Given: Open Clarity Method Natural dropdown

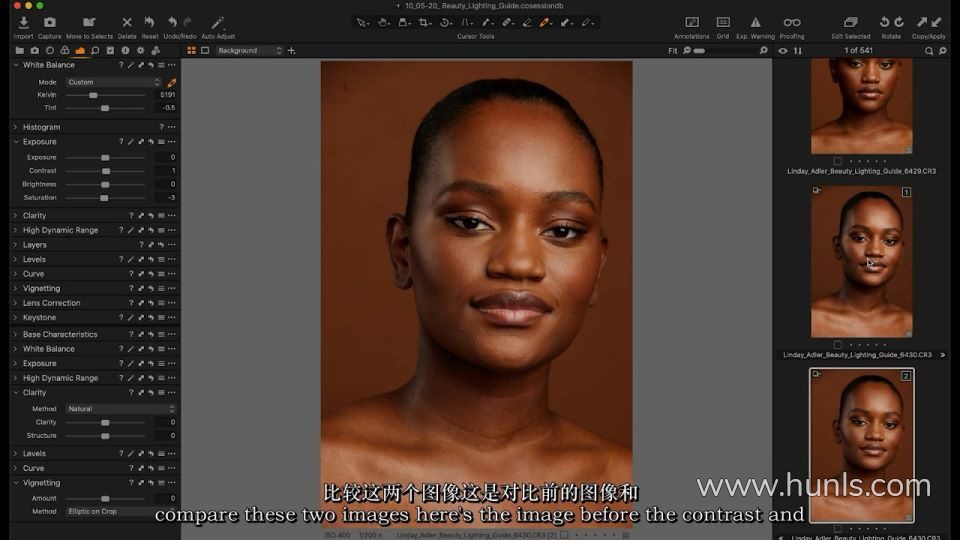Looking at the screenshot, I should click(121, 409).
